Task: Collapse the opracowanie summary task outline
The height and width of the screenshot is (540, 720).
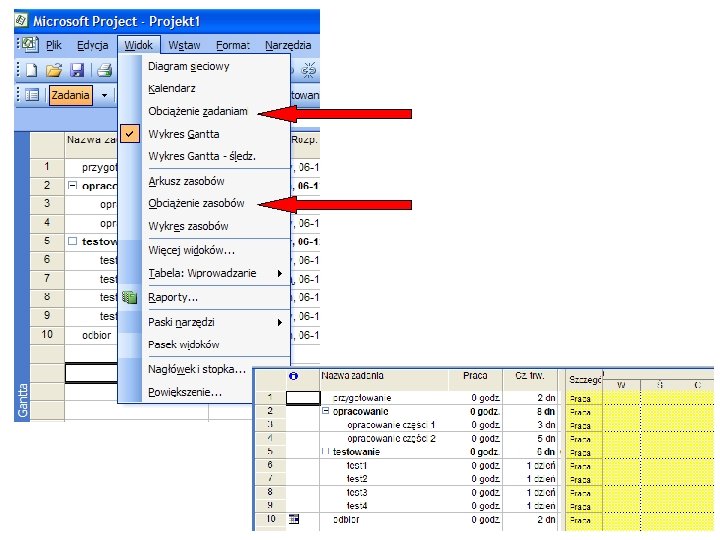Action: click(72, 186)
